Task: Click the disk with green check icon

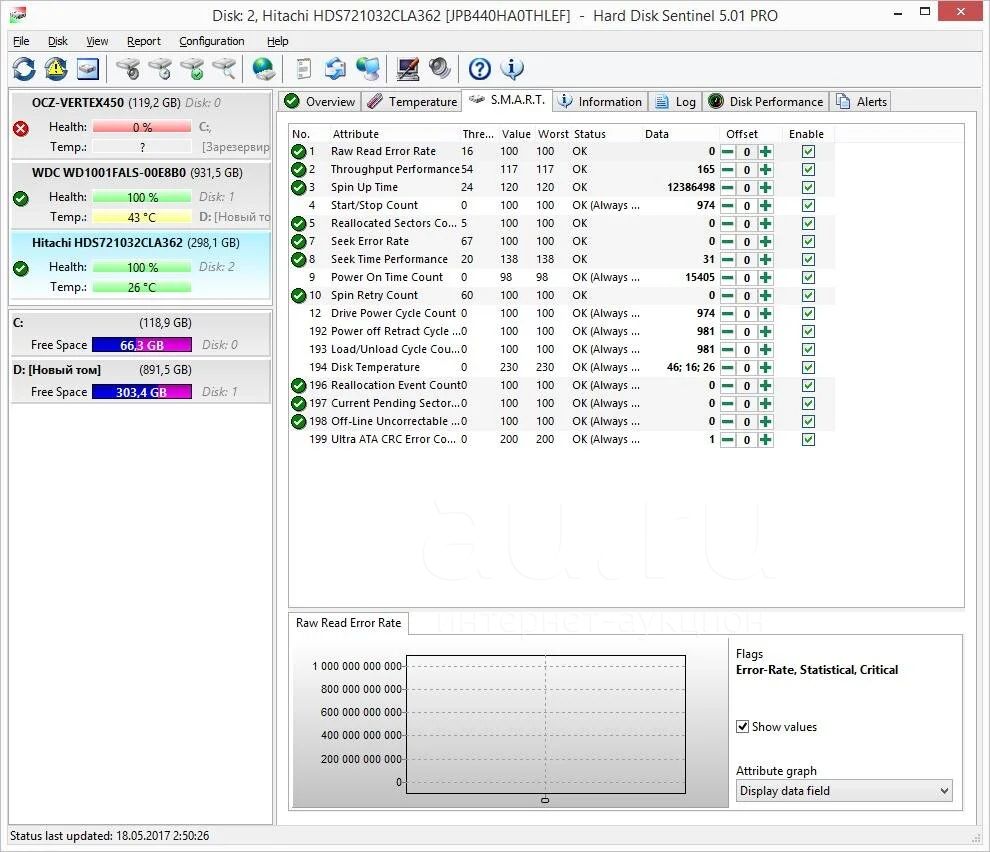Action: tap(193, 68)
